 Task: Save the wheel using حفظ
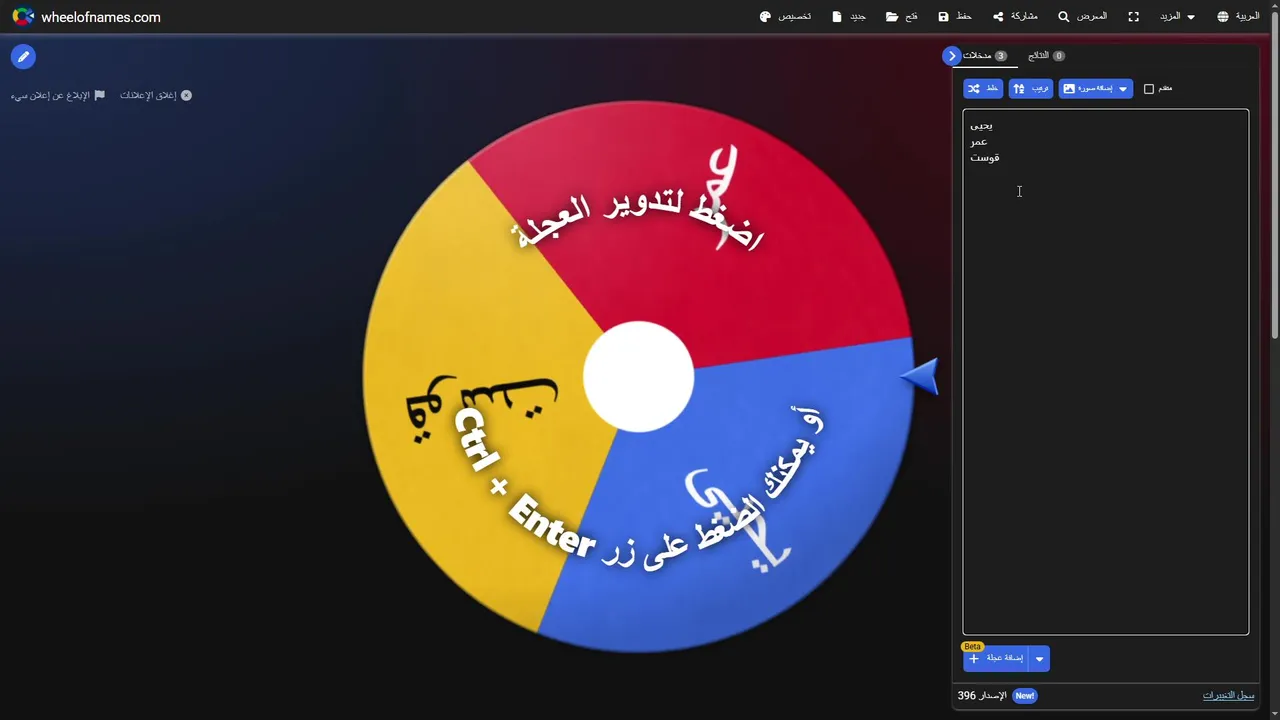(955, 17)
